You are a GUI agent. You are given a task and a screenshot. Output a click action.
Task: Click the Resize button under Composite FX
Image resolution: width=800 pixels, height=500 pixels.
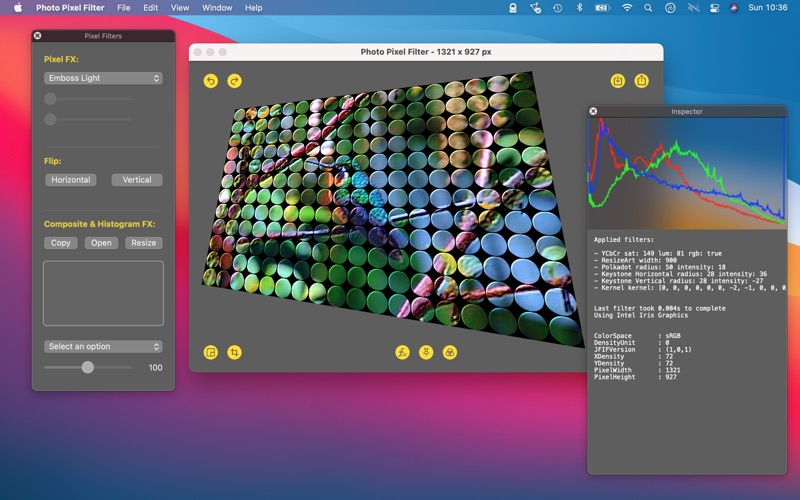click(x=144, y=243)
